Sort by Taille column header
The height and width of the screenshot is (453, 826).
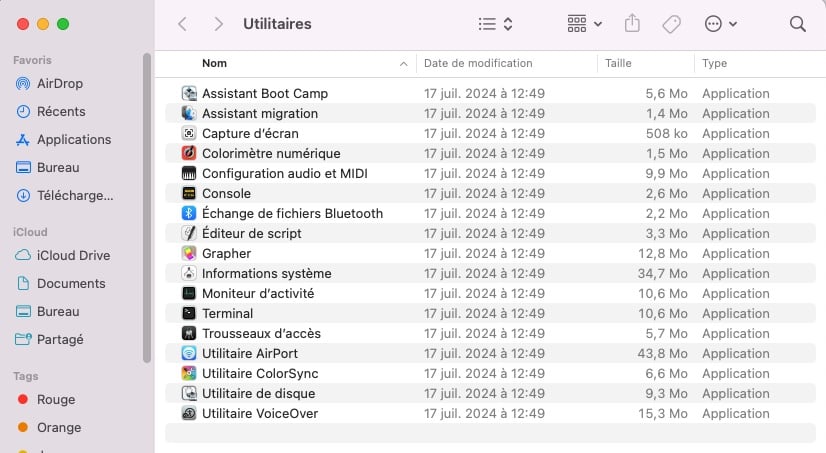pyautogui.click(x=618, y=63)
